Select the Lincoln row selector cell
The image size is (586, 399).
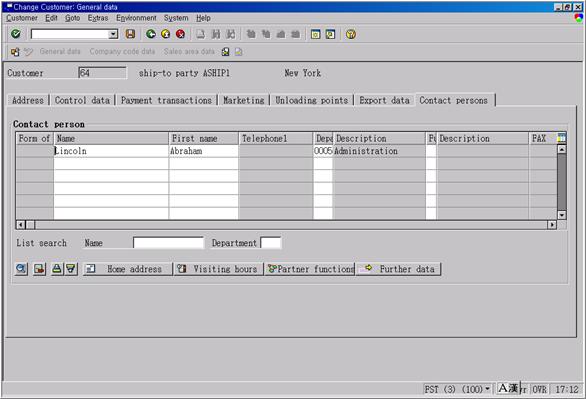coord(35,151)
